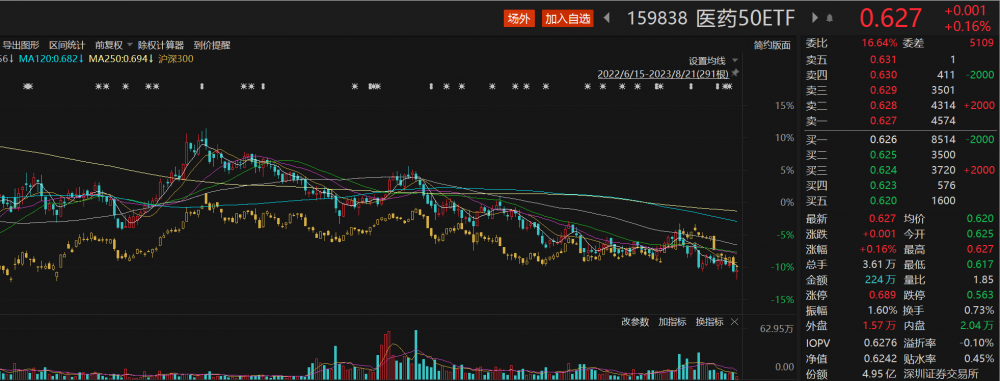1000x381 pixels.
Task: Click the 场外 button
Action: coord(518,19)
